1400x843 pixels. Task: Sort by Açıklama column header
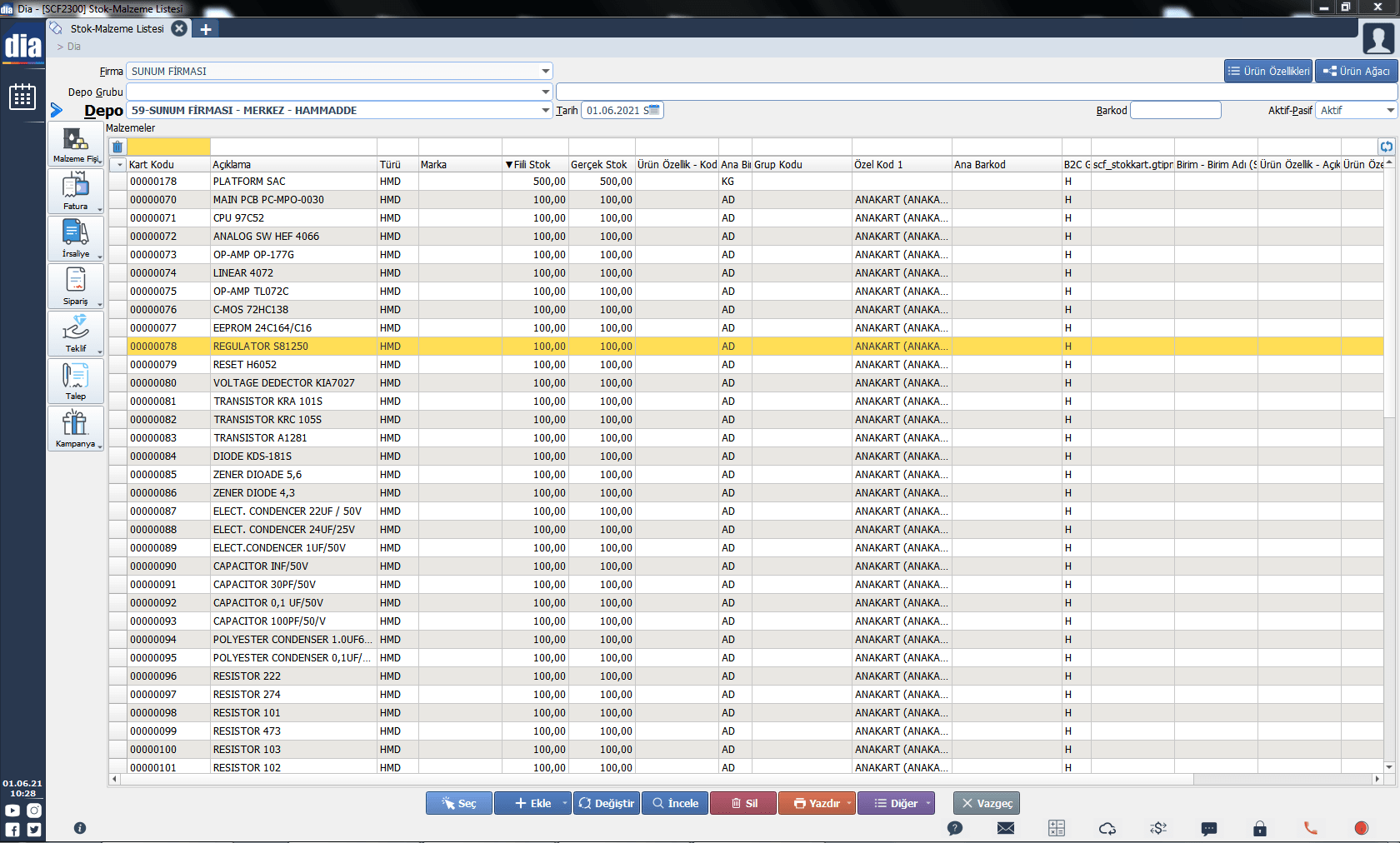(x=293, y=165)
